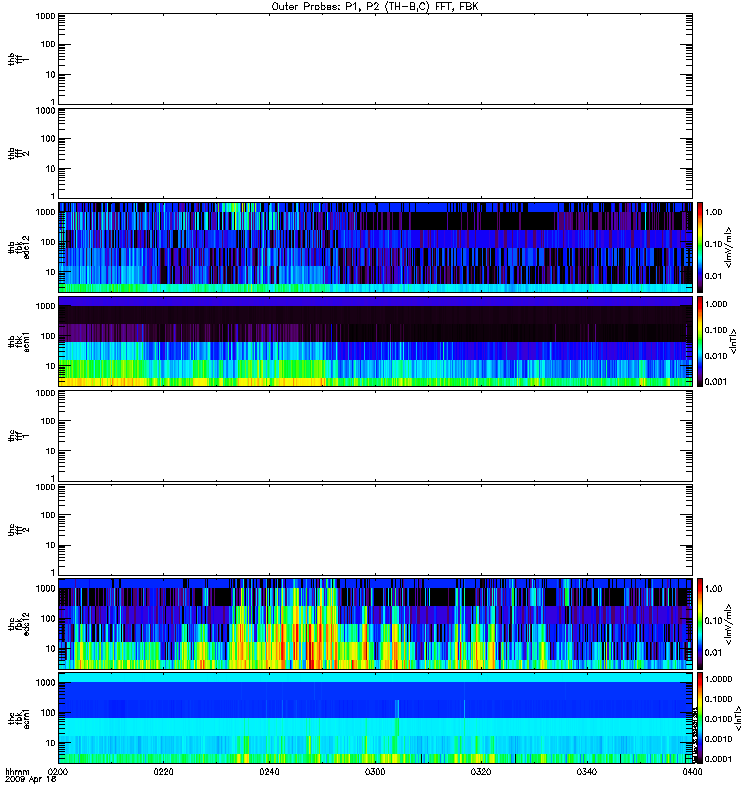
Task: Click the '0.010' tick on thb scm1 color bar
Action: [715, 356]
